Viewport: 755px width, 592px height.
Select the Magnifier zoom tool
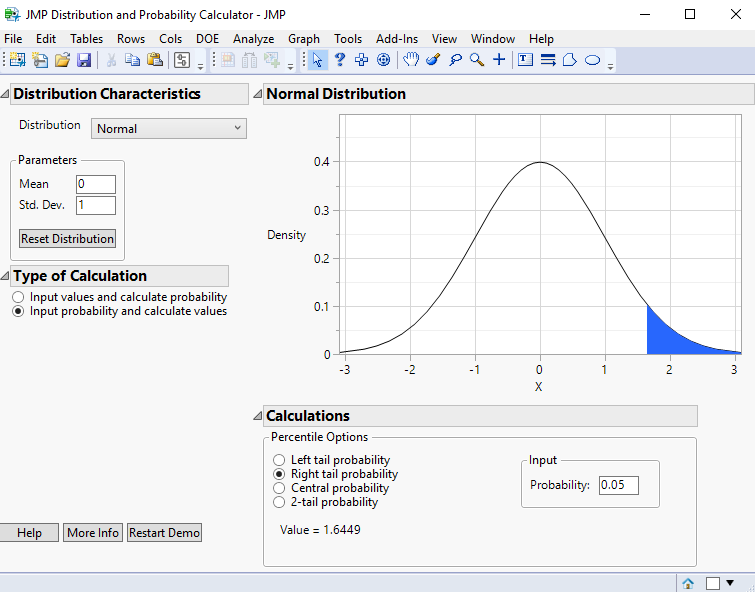click(477, 60)
